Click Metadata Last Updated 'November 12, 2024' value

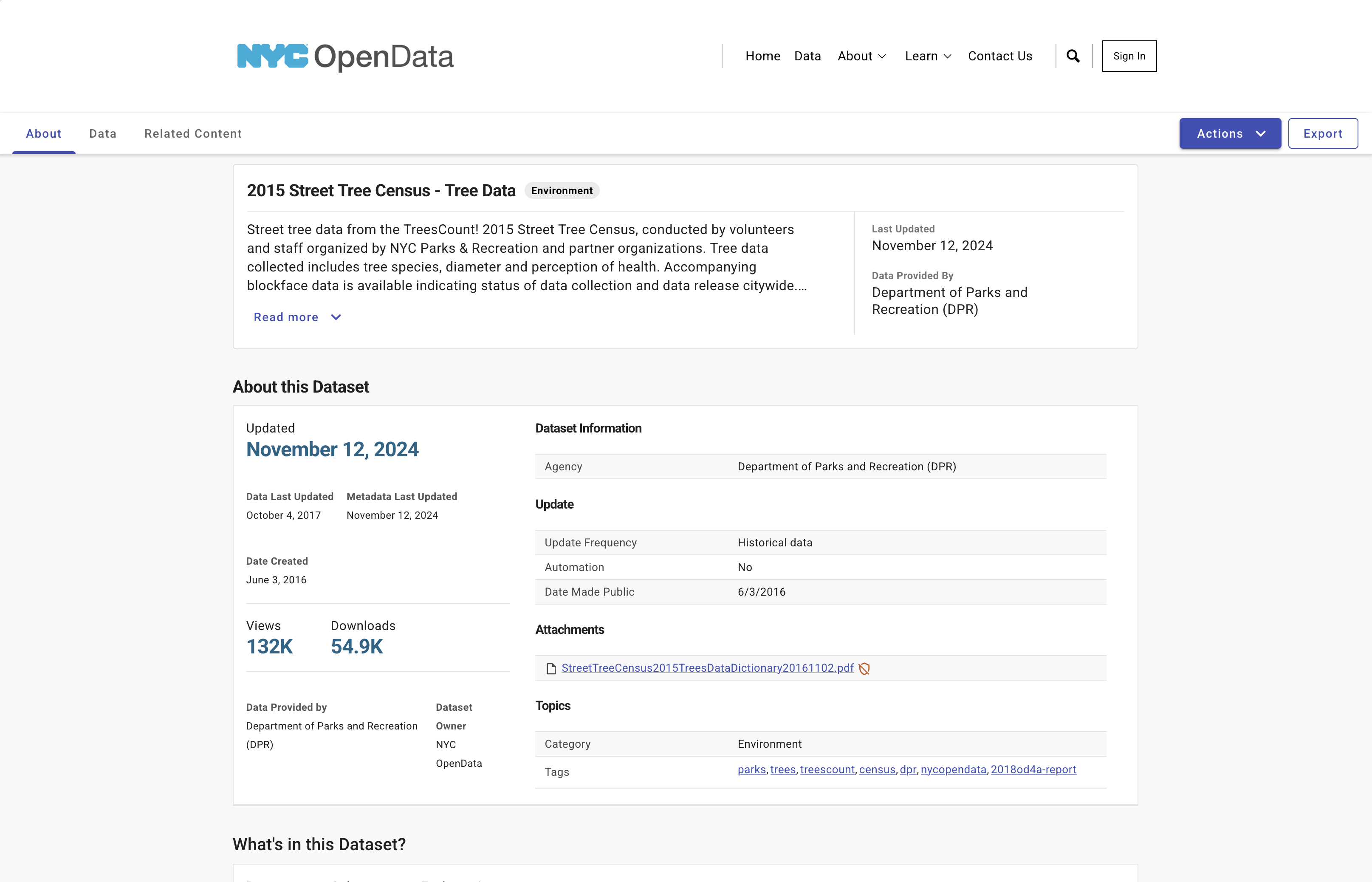(392, 515)
